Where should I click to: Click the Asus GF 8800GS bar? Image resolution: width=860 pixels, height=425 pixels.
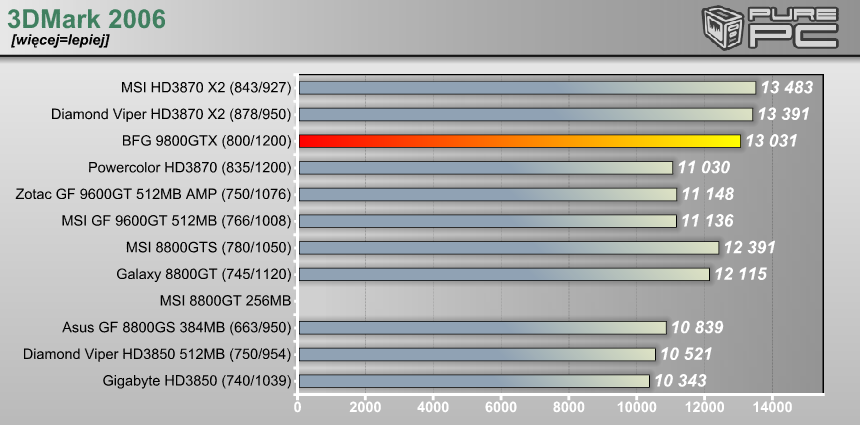coord(483,327)
